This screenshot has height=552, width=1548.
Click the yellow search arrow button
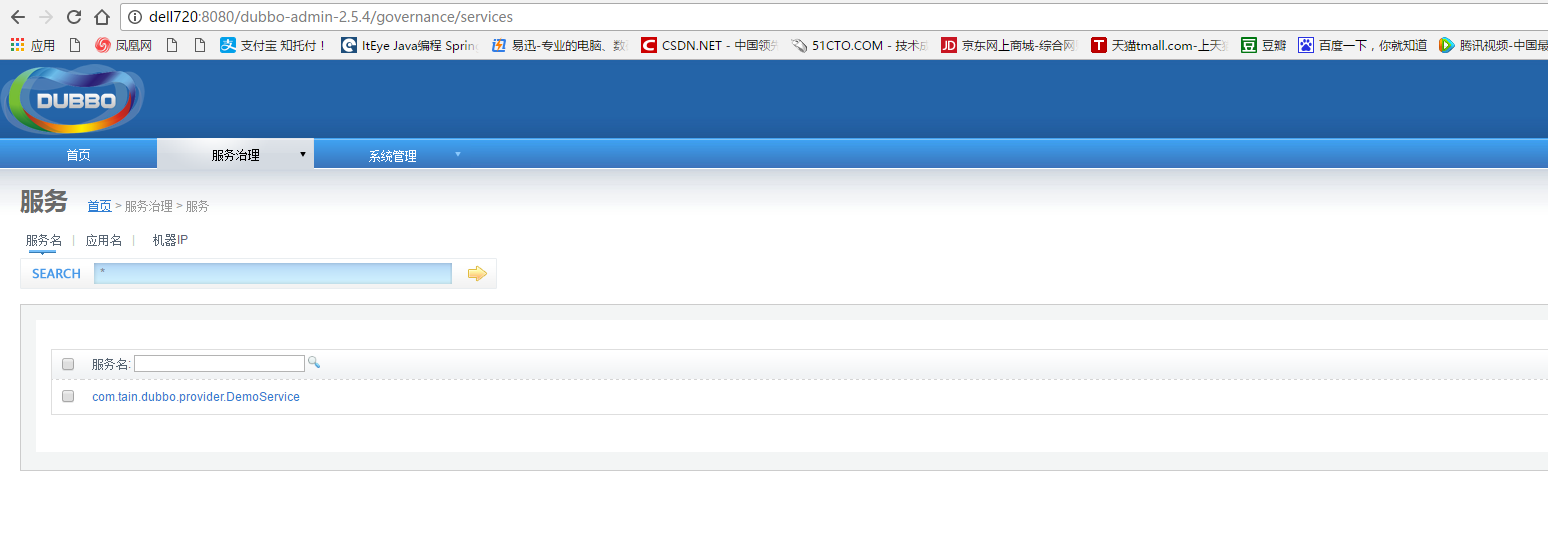point(477,273)
